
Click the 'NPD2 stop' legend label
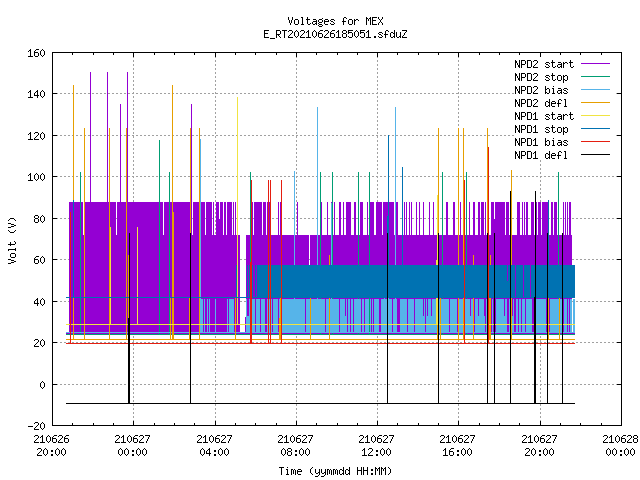541,77
